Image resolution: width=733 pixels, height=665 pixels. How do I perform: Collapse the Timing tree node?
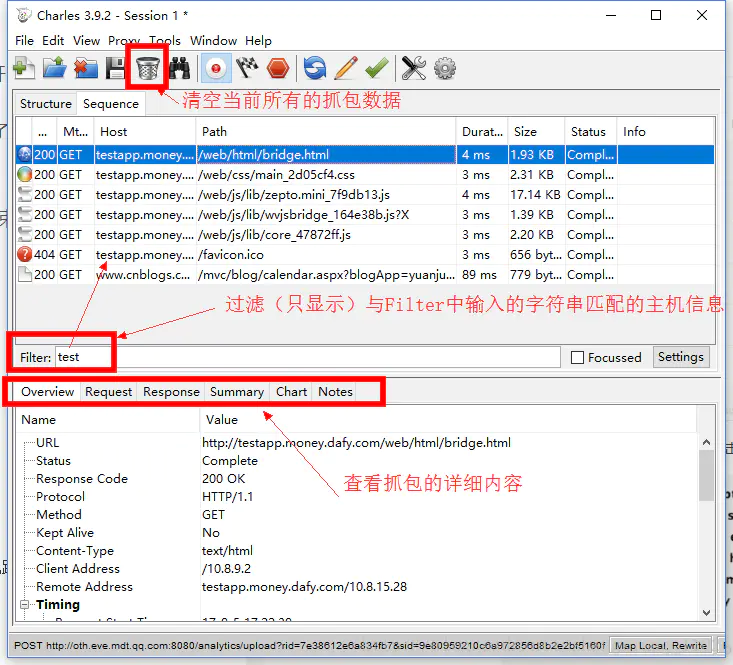[25, 604]
